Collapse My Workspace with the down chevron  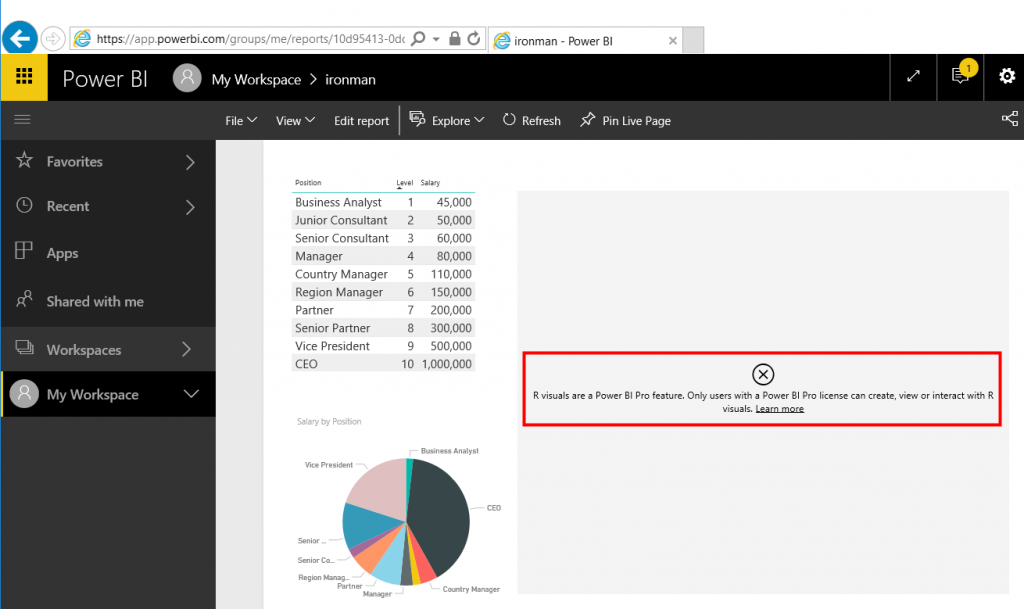[x=191, y=394]
